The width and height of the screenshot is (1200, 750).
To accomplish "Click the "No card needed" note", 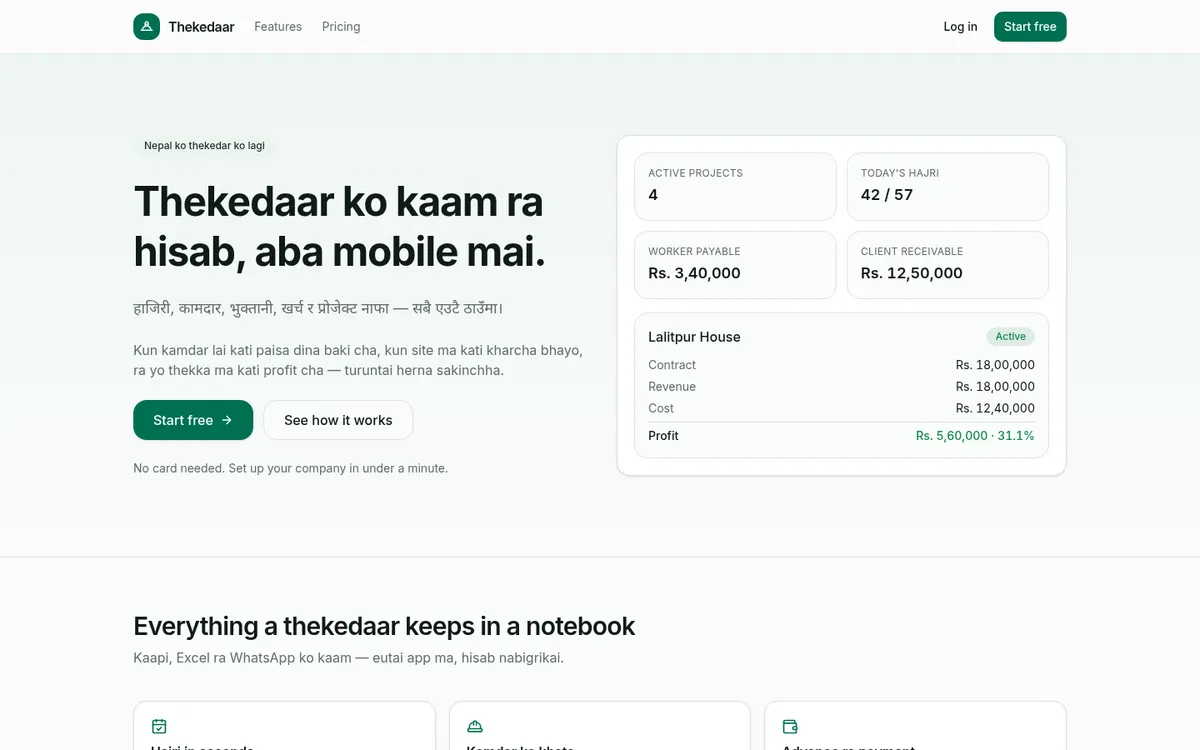I will click(x=290, y=468).
